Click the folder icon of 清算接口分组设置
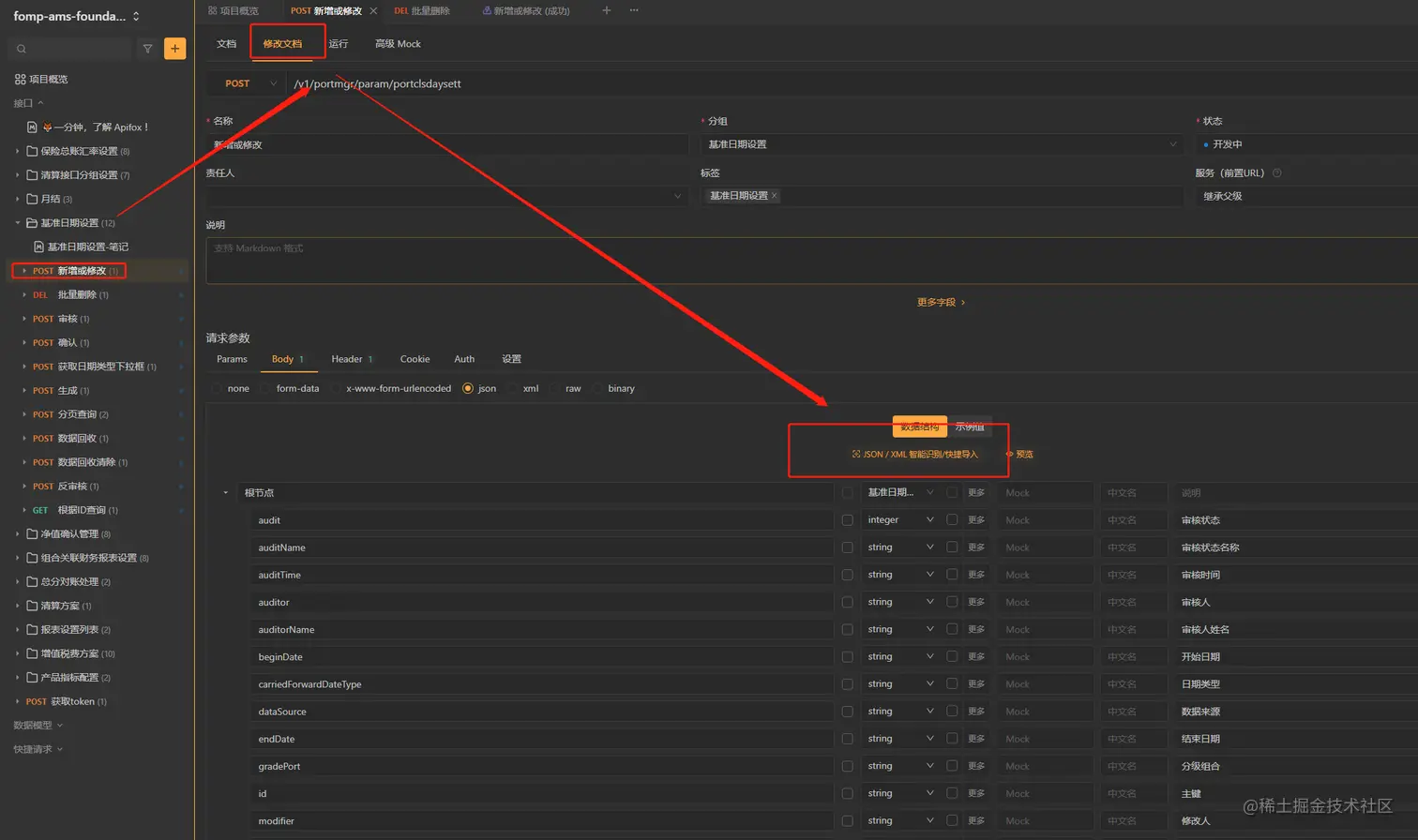Image resolution: width=1418 pixels, height=840 pixels. click(x=32, y=175)
